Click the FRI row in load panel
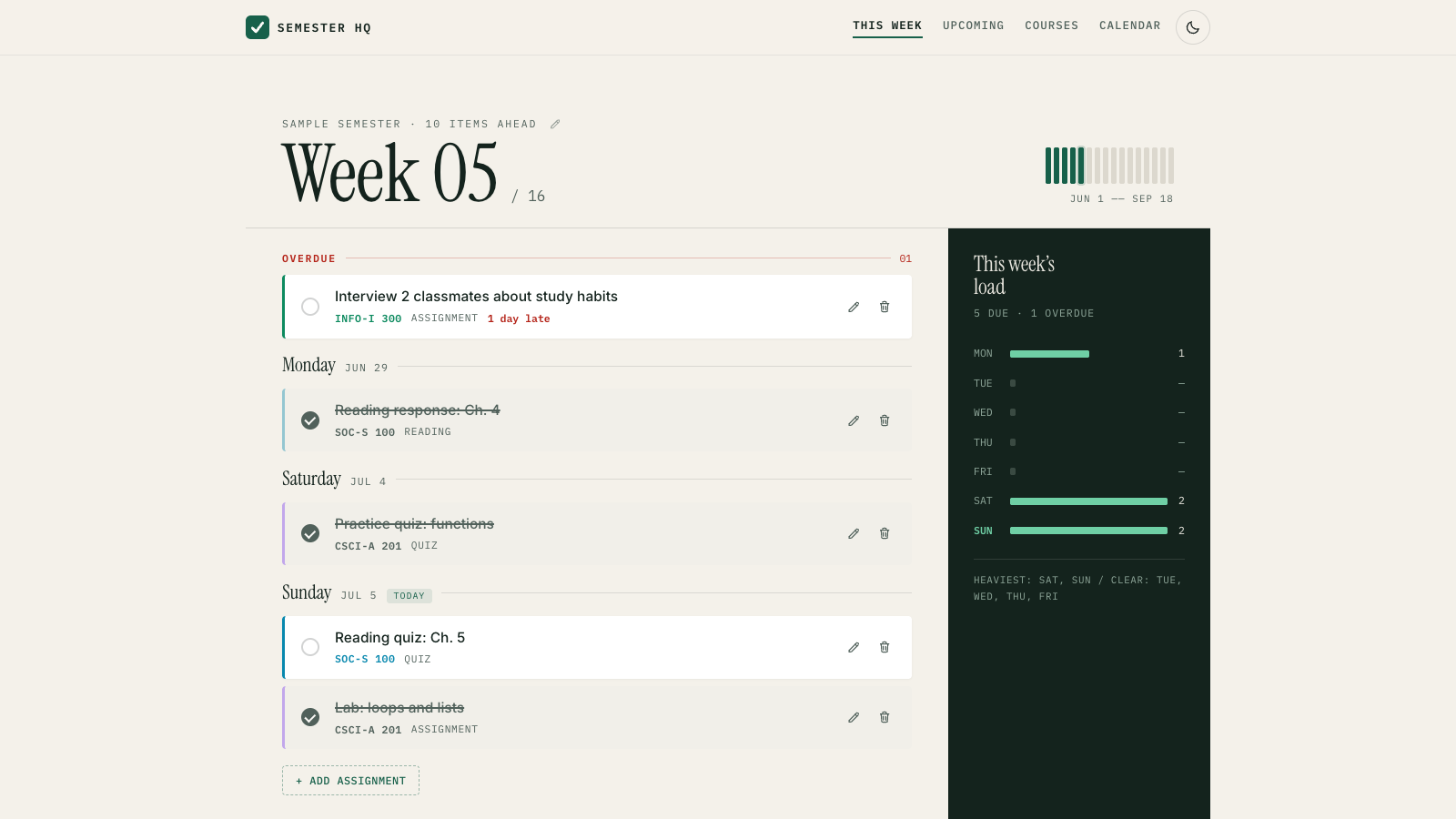The height and width of the screenshot is (819, 1456). [1079, 471]
